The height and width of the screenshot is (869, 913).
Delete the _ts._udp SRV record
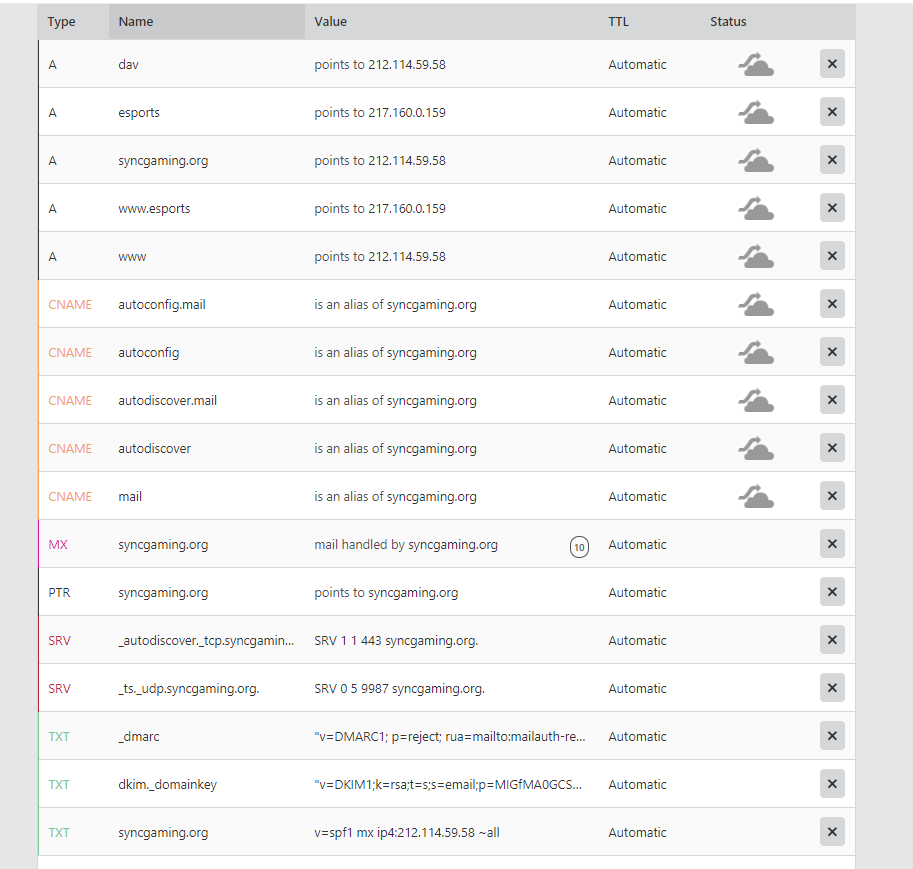(832, 688)
